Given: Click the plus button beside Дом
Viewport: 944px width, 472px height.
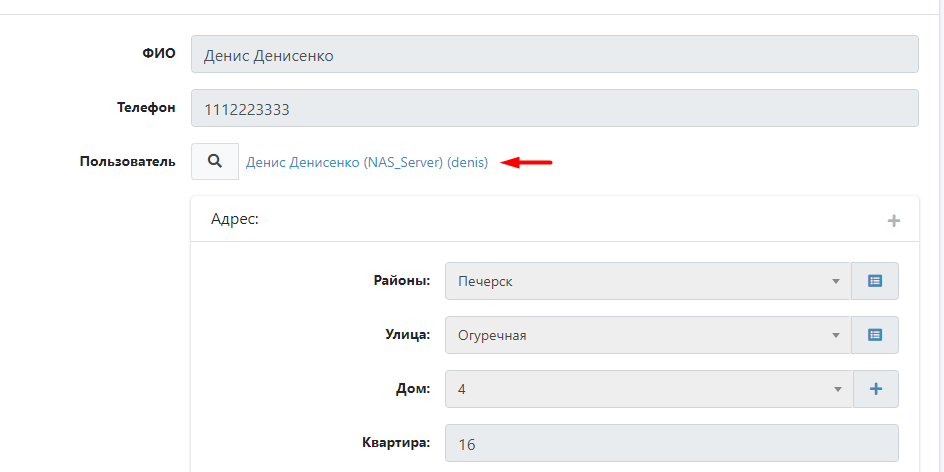Looking at the screenshot, I should click(x=875, y=389).
